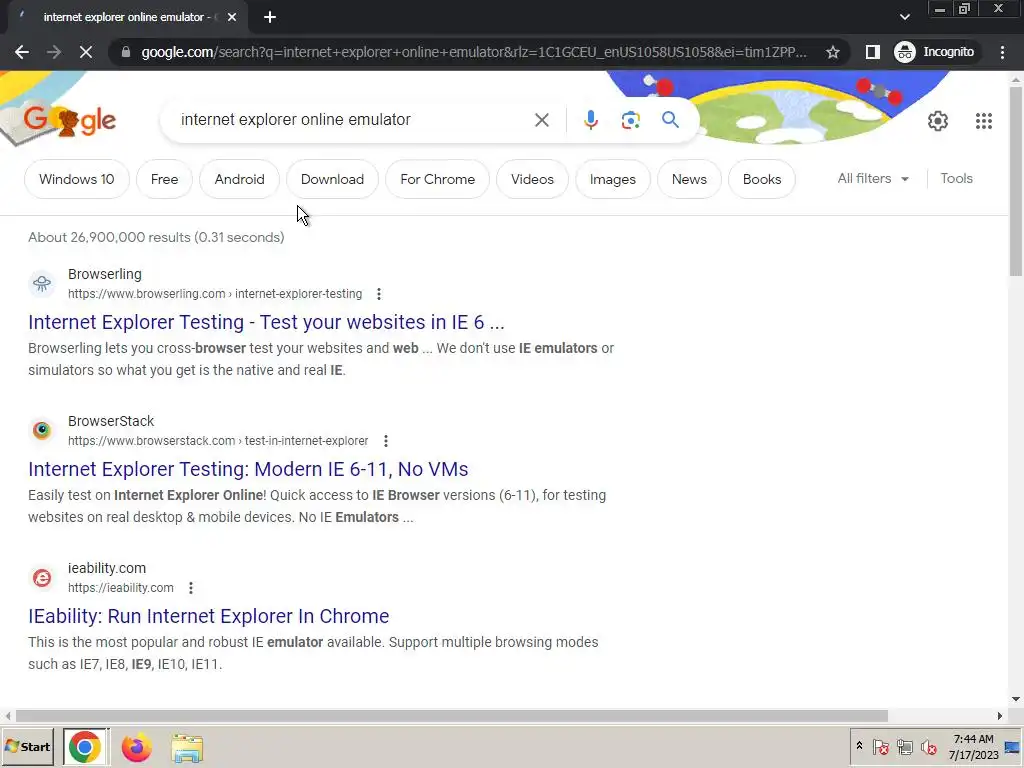Apply the Download filter chip
Screen dimensions: 1024x768
tap(332, 179)
